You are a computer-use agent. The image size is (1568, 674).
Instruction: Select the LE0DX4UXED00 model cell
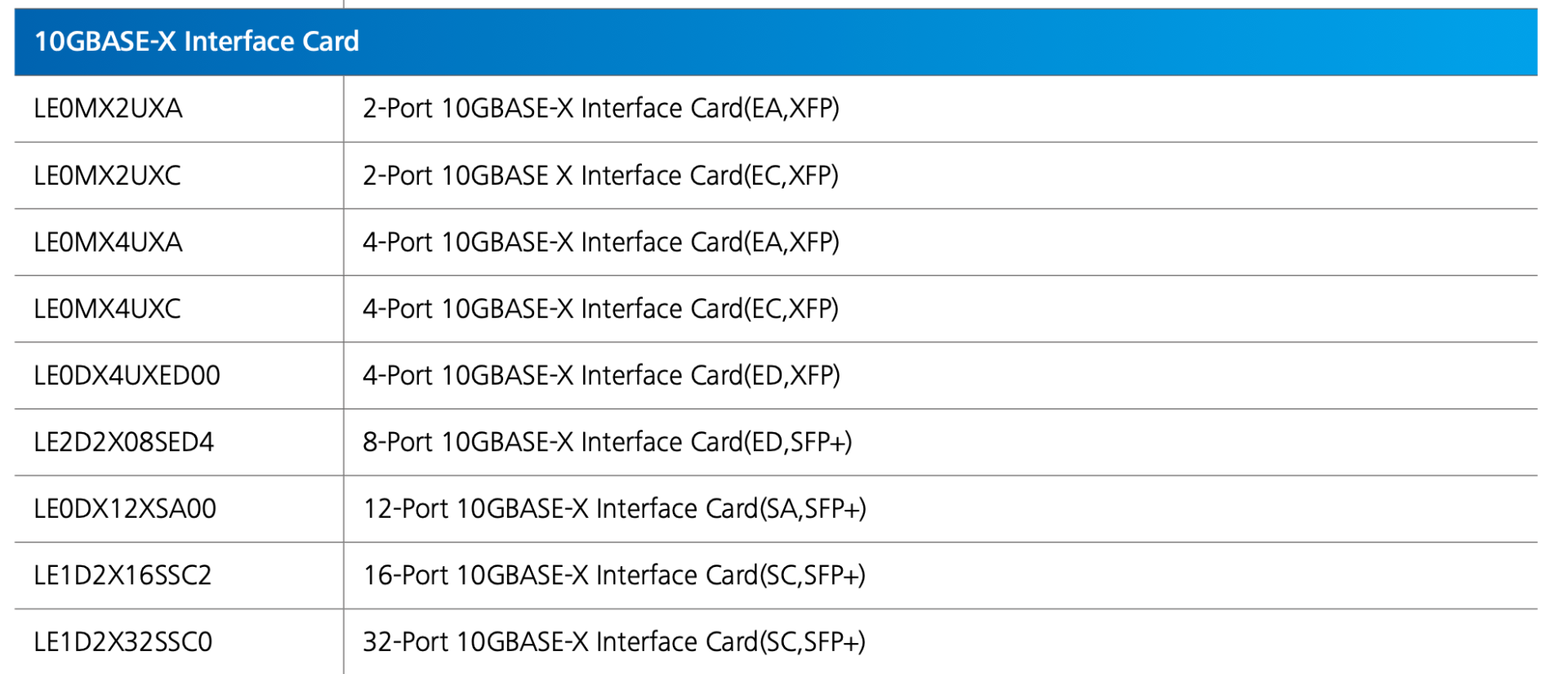pos(127,376)
